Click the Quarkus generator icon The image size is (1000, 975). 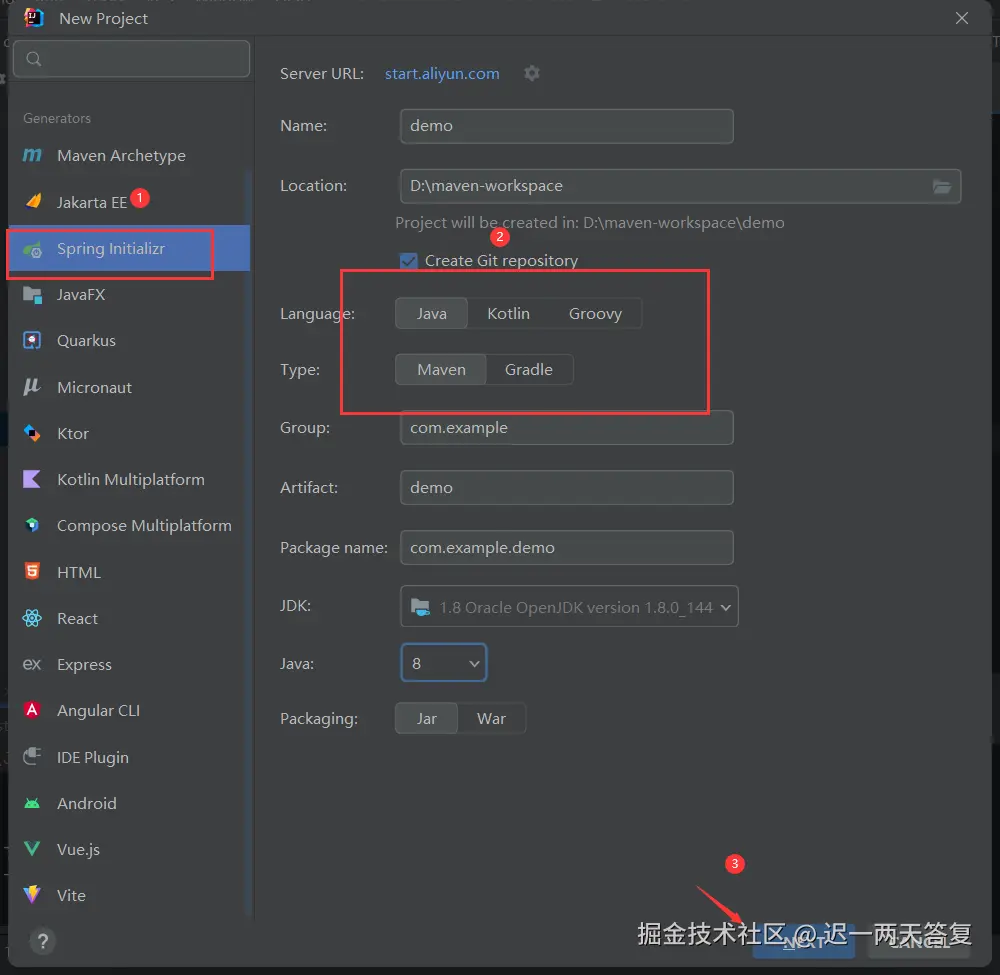pyautogui.click(x=32, y=341)
